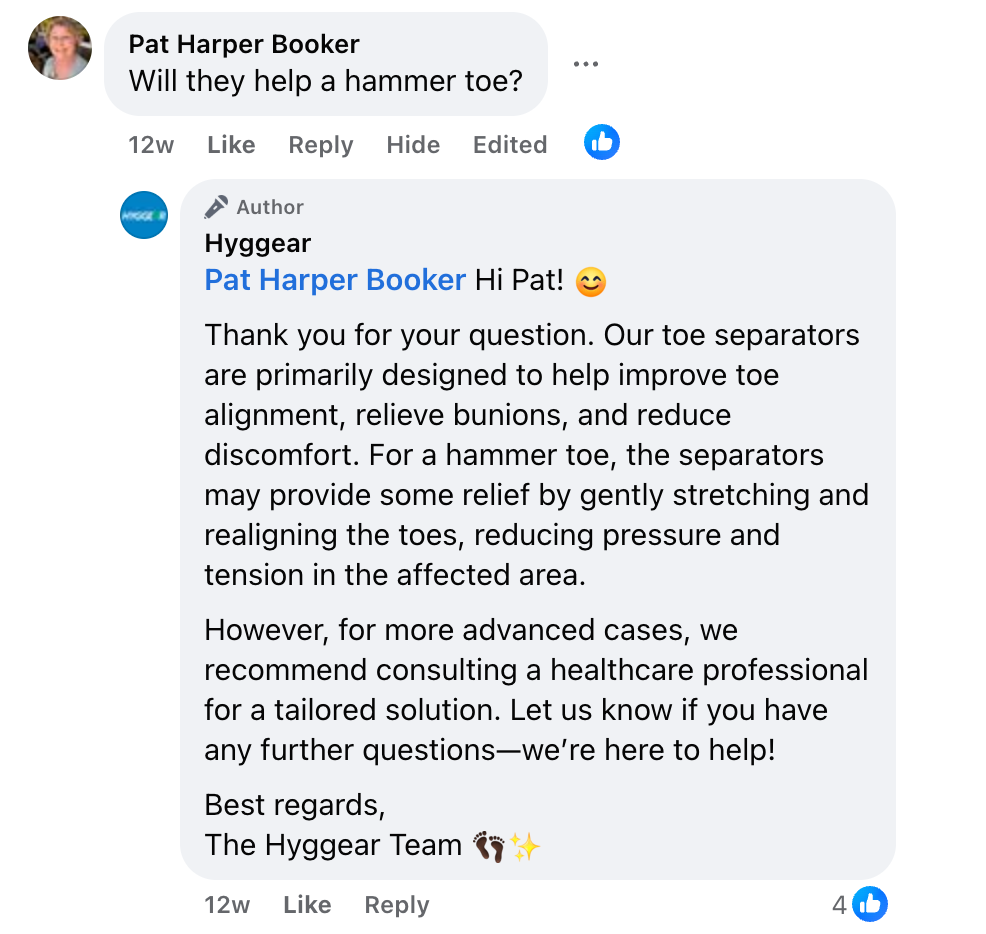Open the Hyggear page name link
Screen dimensions: 986x934
258,243
